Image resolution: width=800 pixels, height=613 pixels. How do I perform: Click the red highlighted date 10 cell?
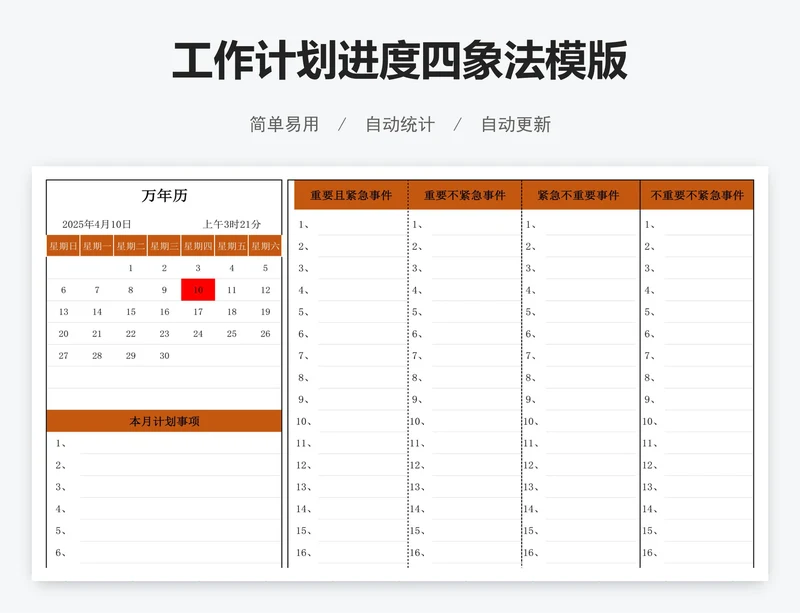tap(198, 290)
